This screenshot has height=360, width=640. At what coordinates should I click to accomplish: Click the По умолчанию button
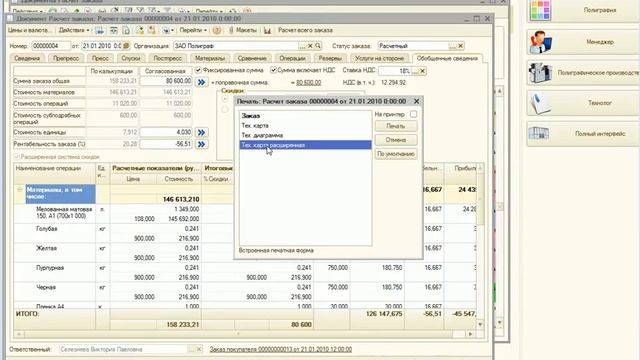point(396,154)
